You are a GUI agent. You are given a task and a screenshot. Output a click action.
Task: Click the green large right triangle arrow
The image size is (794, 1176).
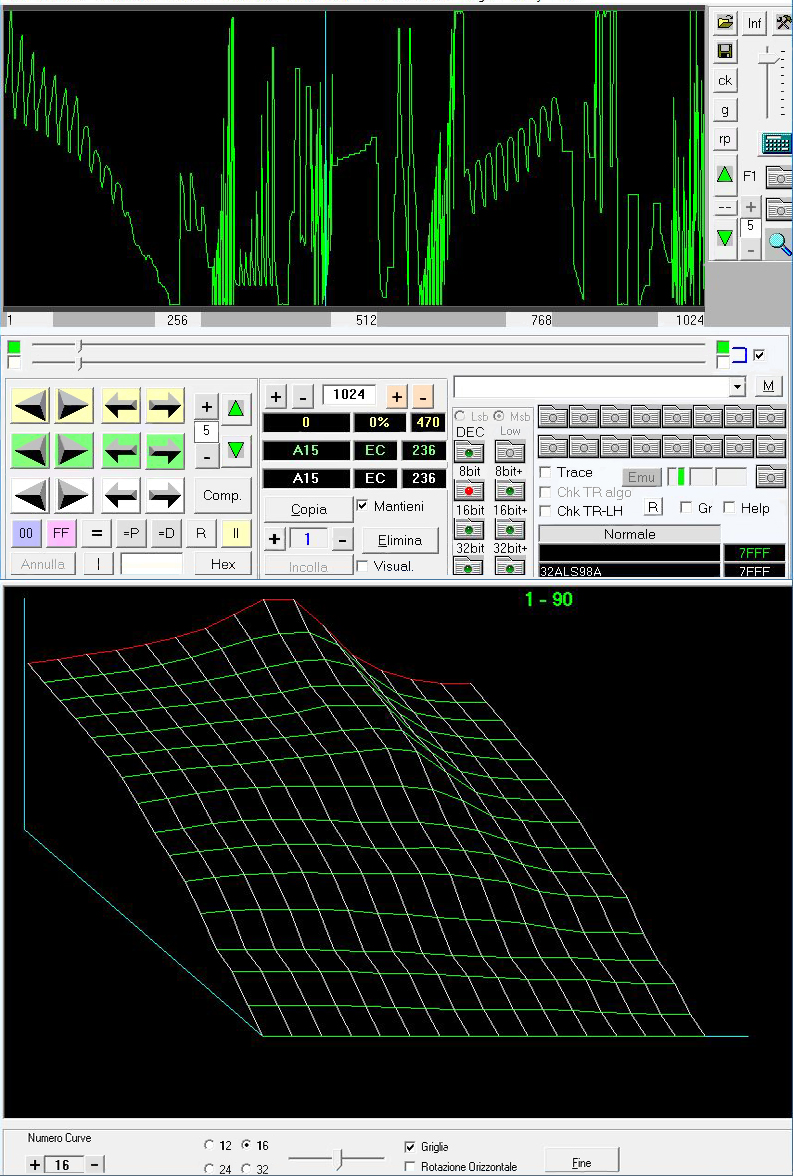[x=73, y=450]
